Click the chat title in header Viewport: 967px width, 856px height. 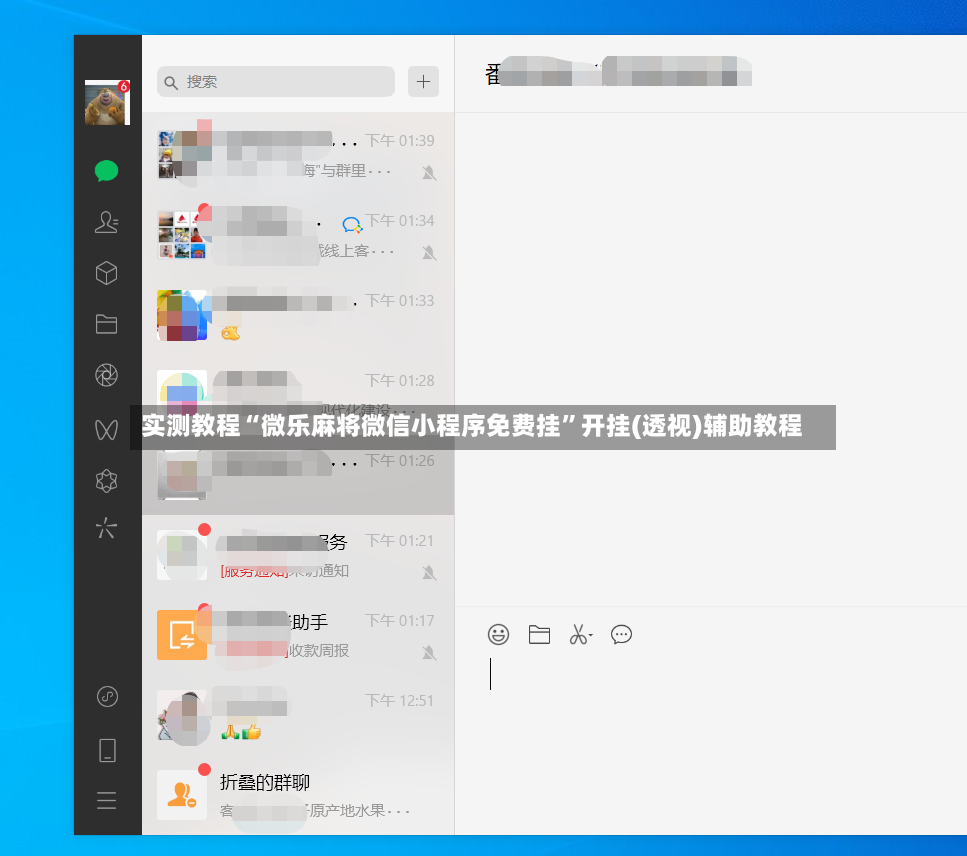coord(618,73)
